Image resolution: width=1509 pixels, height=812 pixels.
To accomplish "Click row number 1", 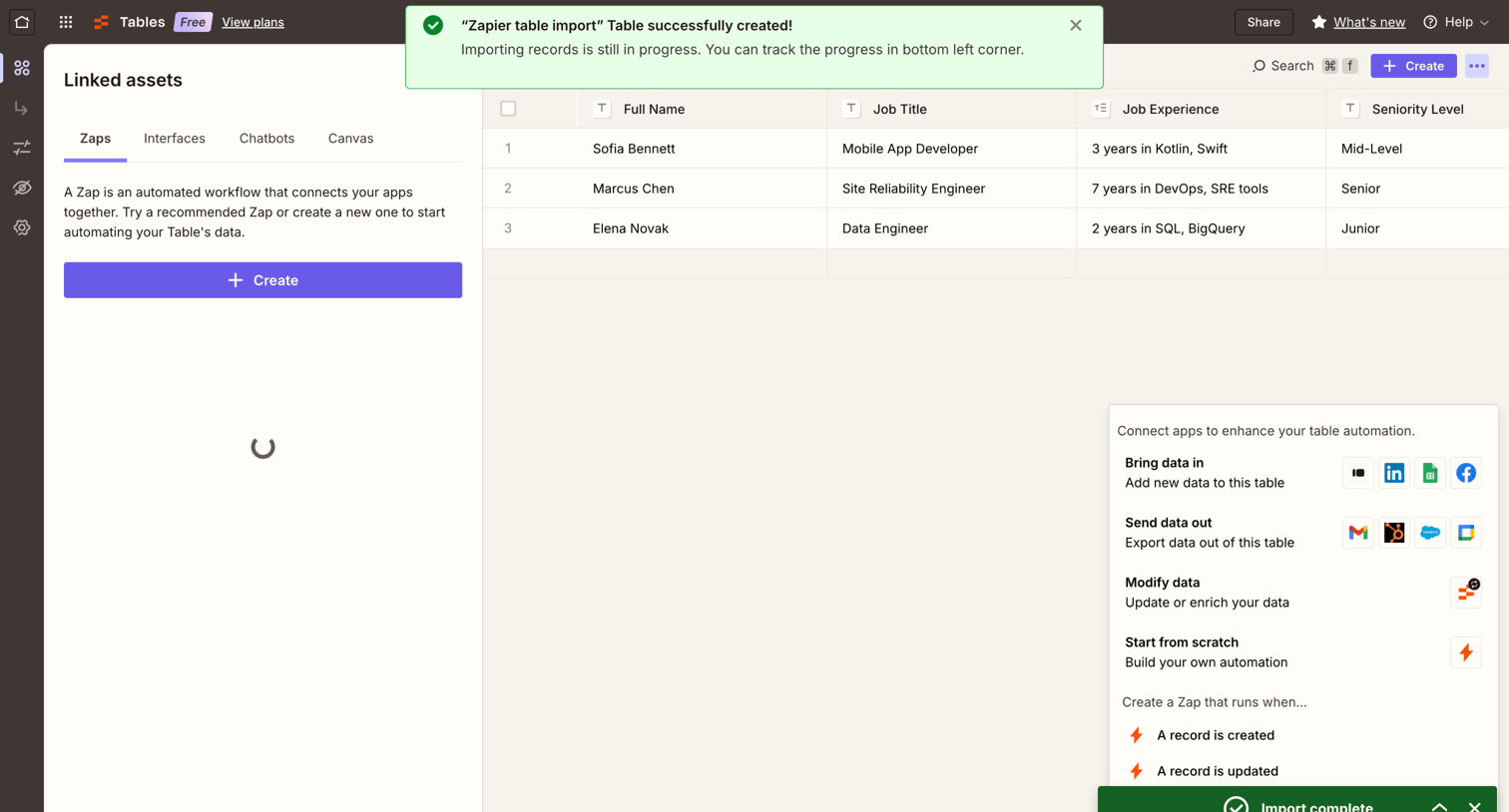I will coord(508,149).
